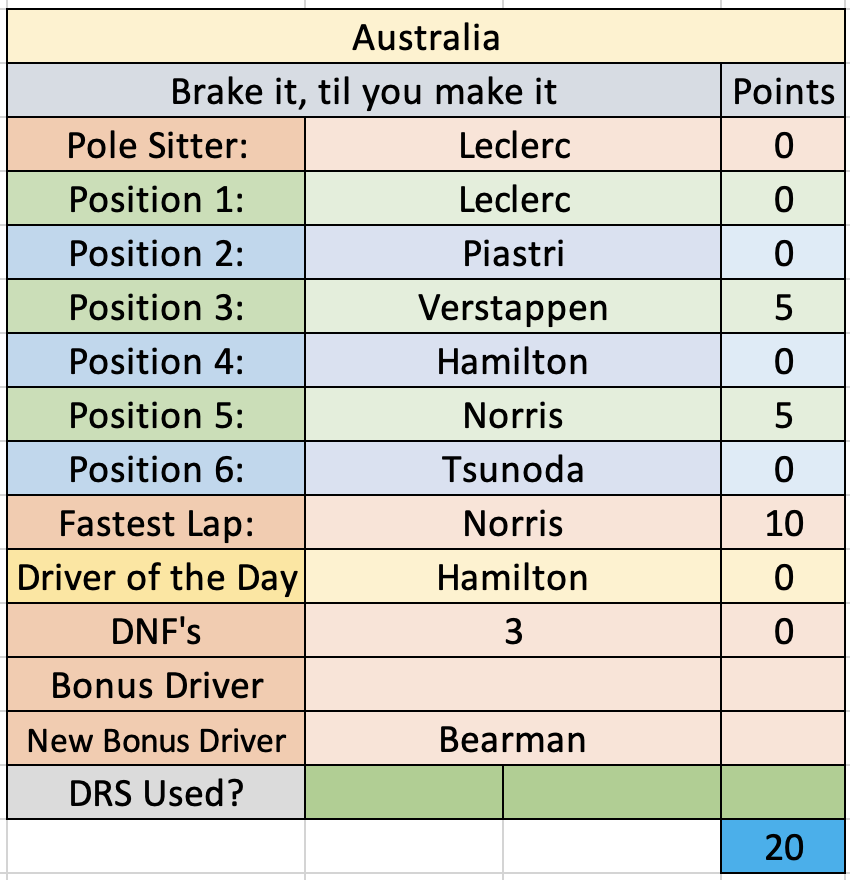Click Position 5 Norris cell

[x=513, y=414]
